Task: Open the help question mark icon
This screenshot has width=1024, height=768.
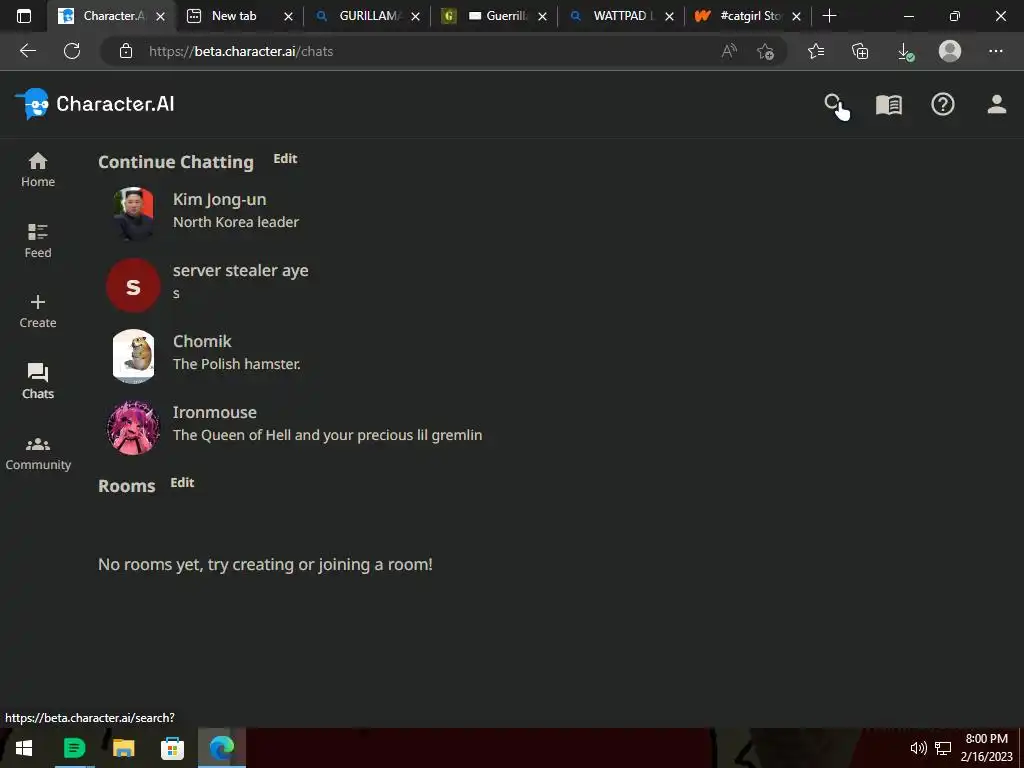Action: point(942,104)
